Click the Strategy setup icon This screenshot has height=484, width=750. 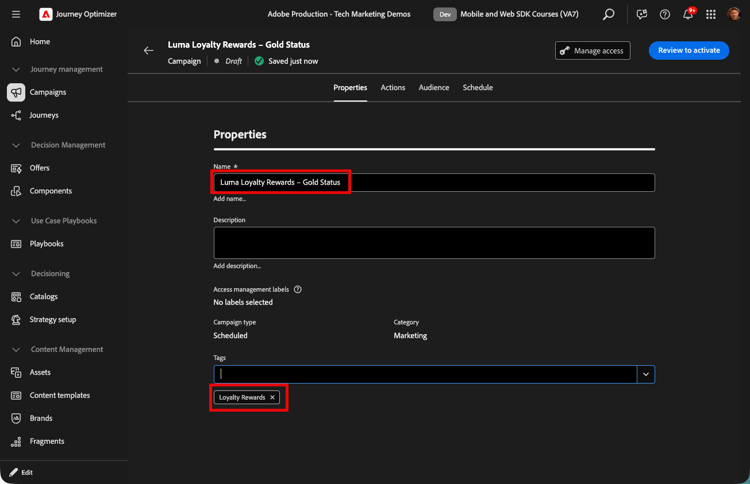tap(16, 319)
